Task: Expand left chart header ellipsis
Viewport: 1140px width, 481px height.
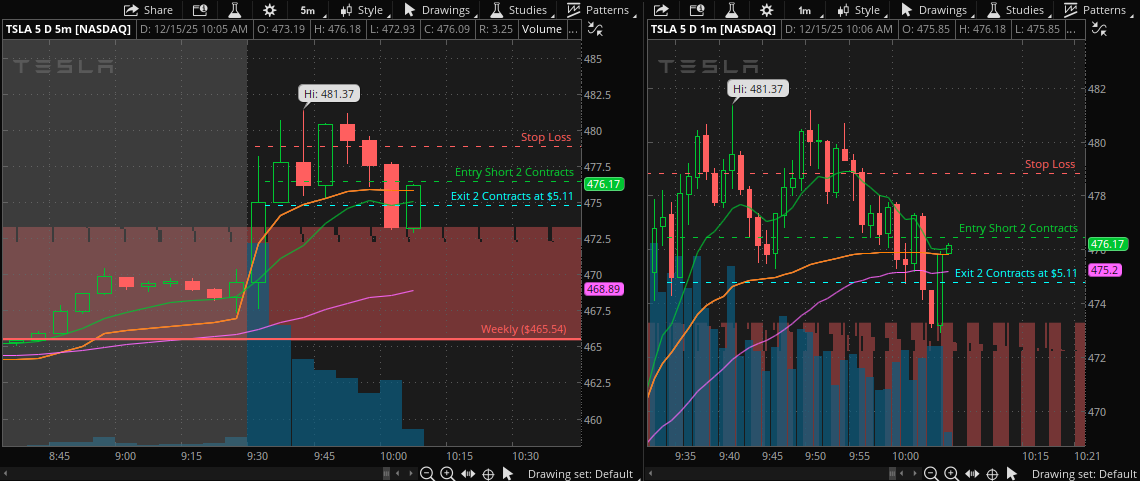Action: tap(573, 29)
